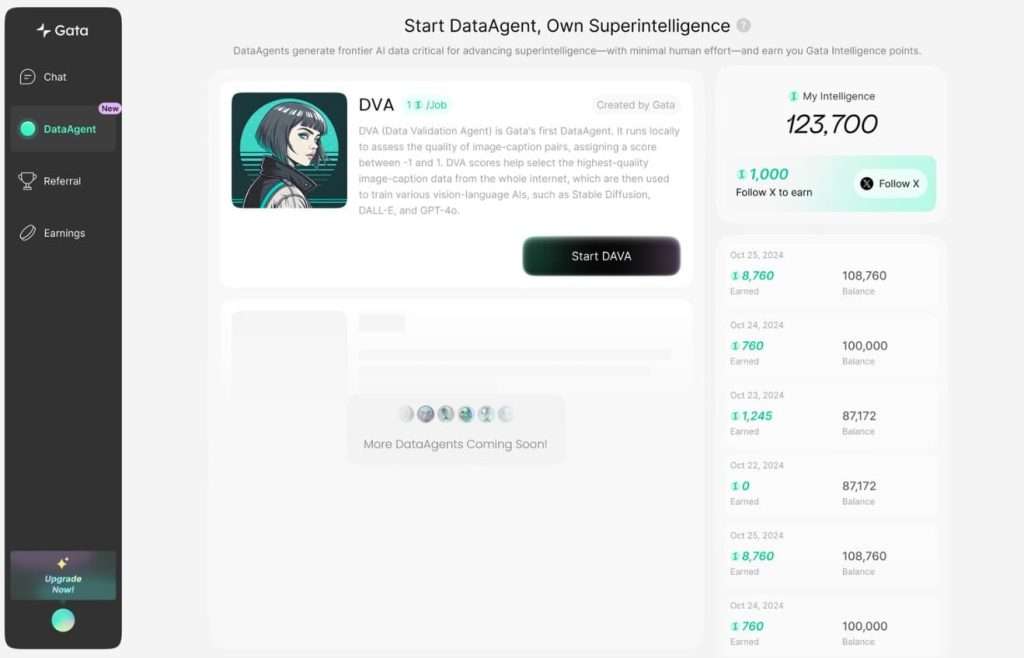Click the green profile avatar at sidebar bottom

tap(63, 620)
